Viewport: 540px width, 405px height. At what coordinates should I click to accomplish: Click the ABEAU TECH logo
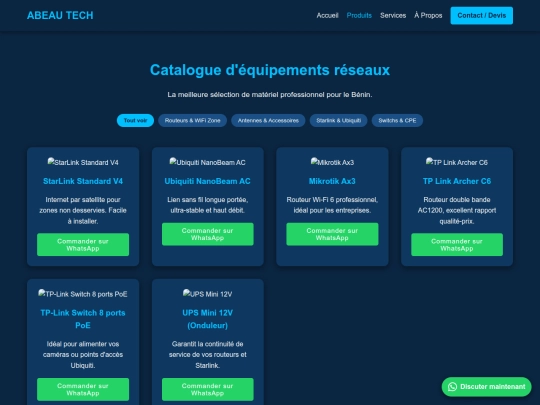pyautogui.click(x=60, y=15)
